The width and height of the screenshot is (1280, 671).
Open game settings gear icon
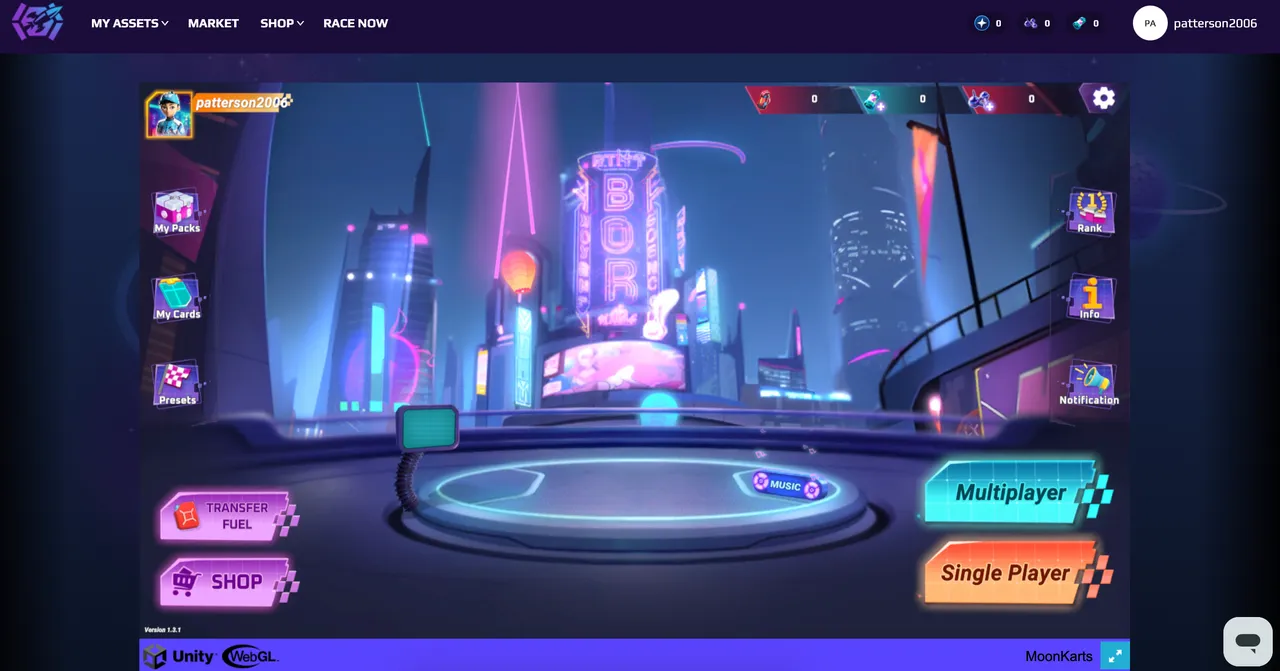pyautogui.click(x=1103, y=98)
